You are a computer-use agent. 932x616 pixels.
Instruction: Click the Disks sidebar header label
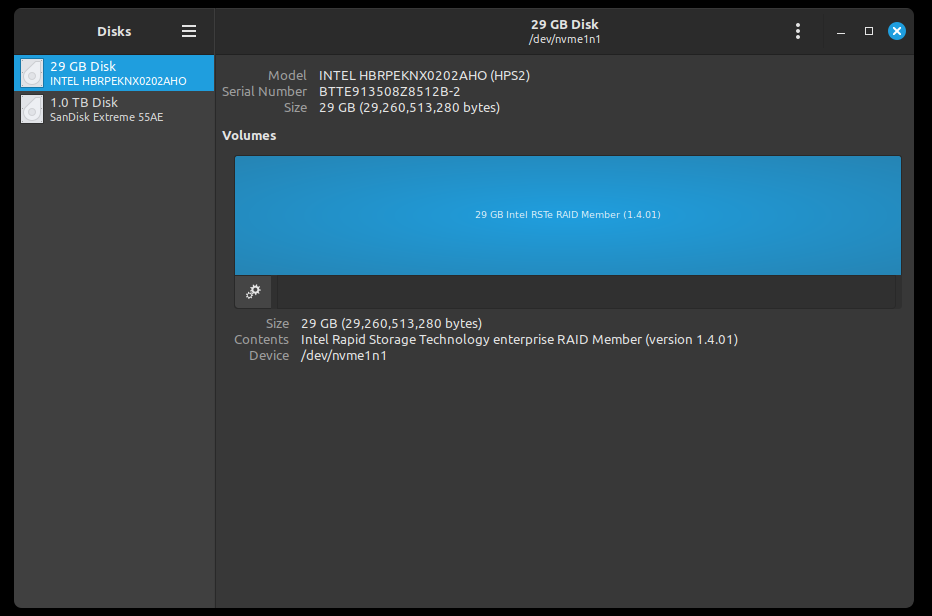(x=114, y=31)
